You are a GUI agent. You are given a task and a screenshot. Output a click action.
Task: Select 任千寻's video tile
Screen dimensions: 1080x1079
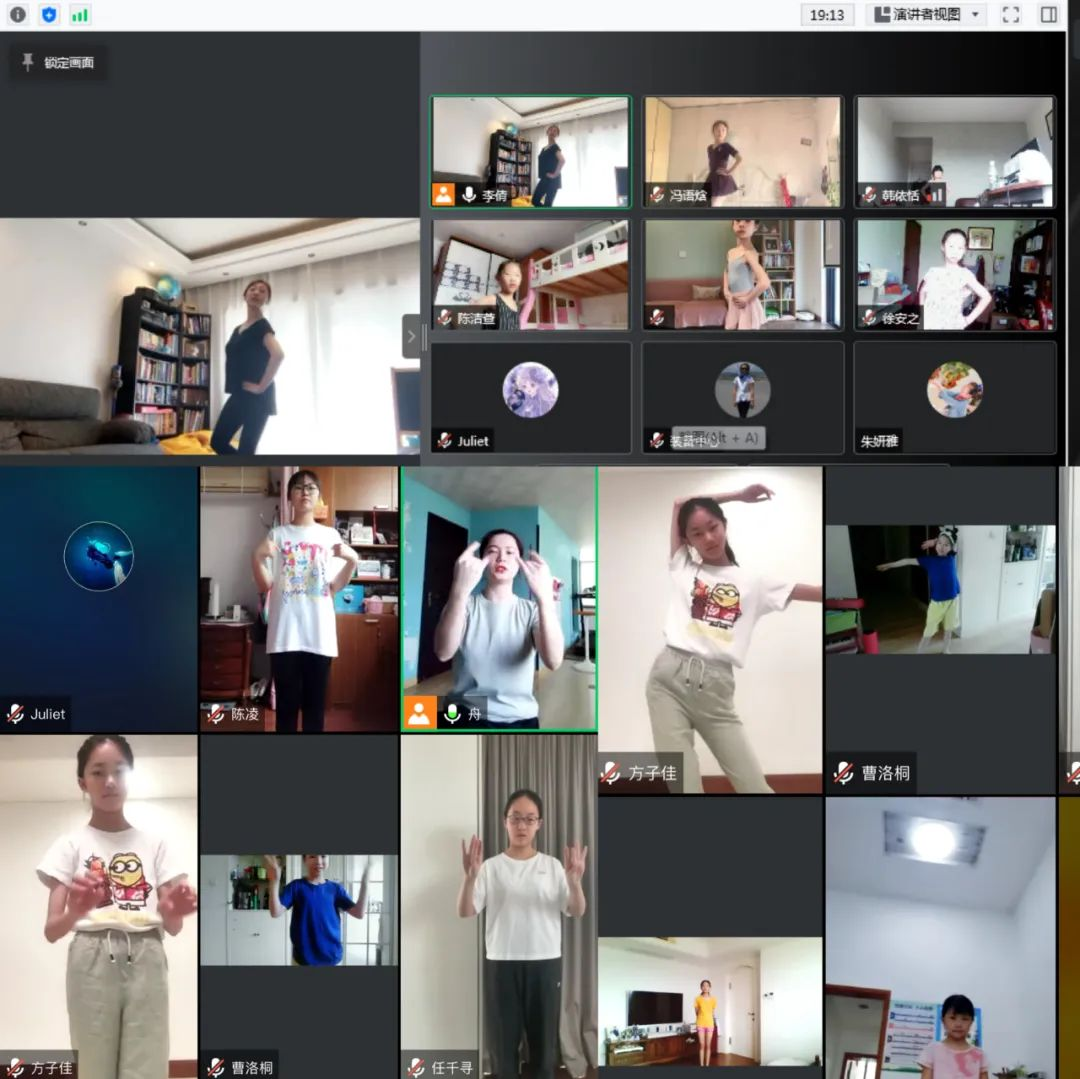(499, 907)
